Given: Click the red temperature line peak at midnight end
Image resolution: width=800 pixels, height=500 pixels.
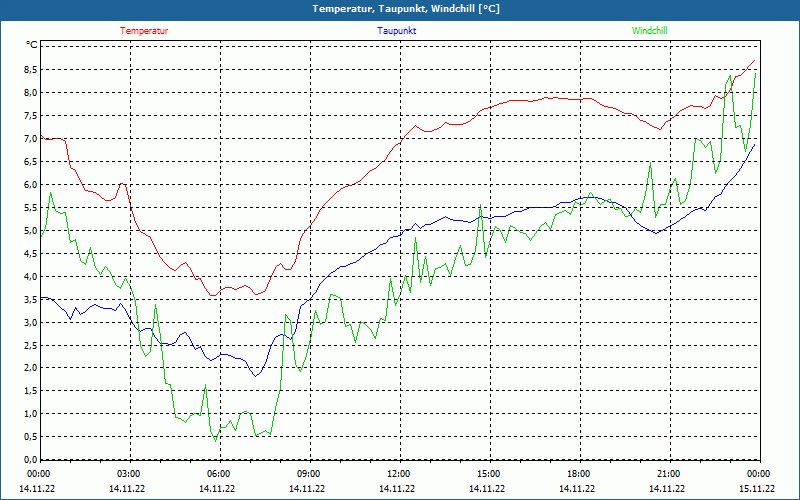Looking at the screenshot, I should pos(754,61).
